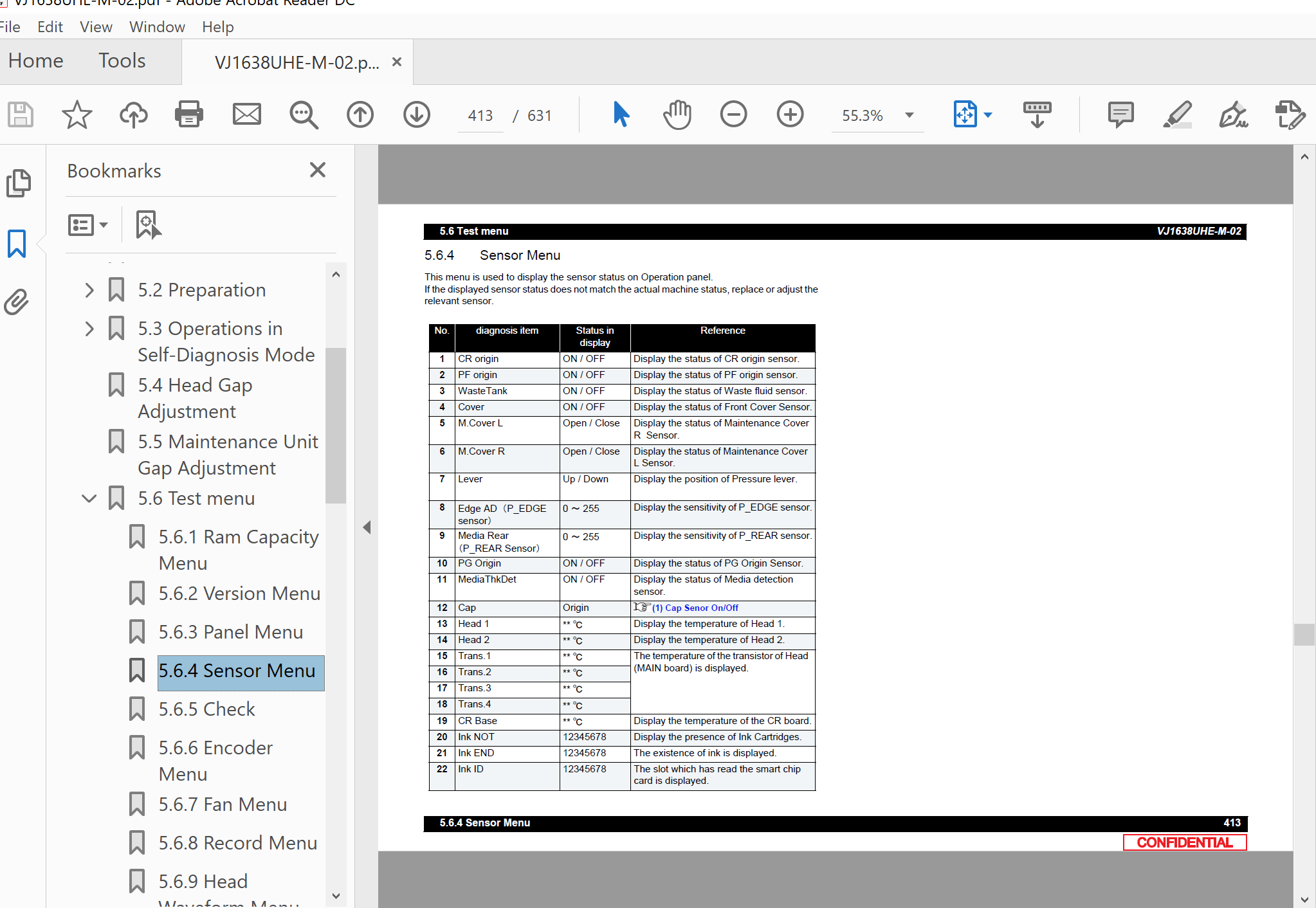
Task: Open the View menu
Action: coord(96,27)
